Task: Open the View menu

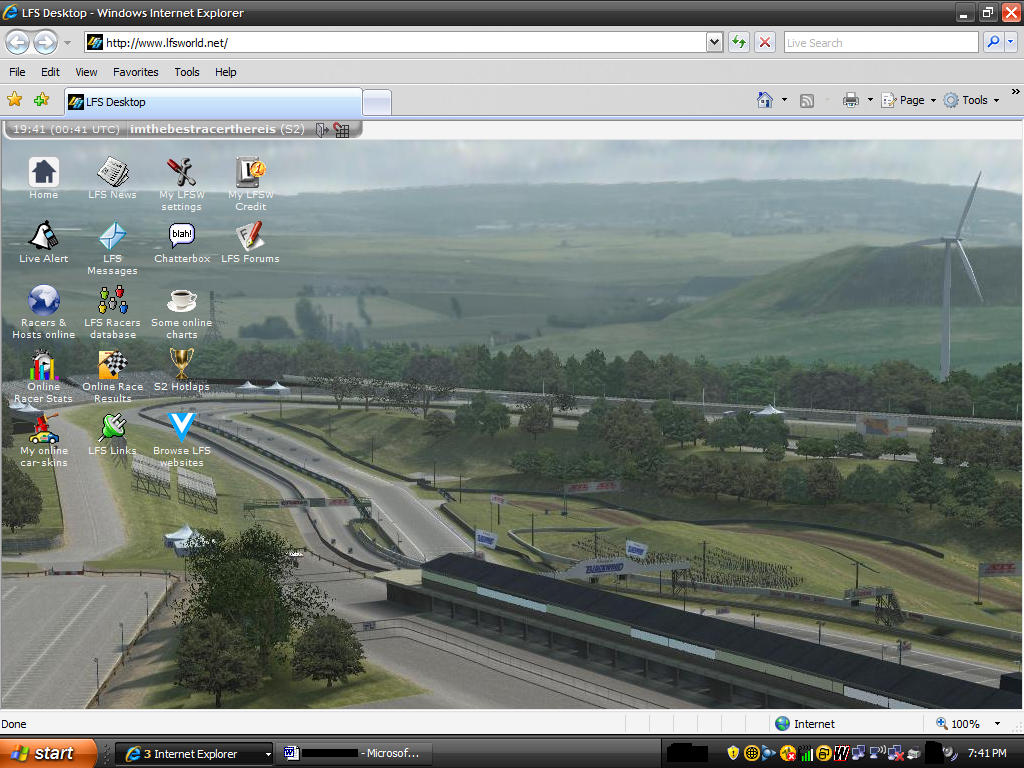Action: tap(86, 72)
